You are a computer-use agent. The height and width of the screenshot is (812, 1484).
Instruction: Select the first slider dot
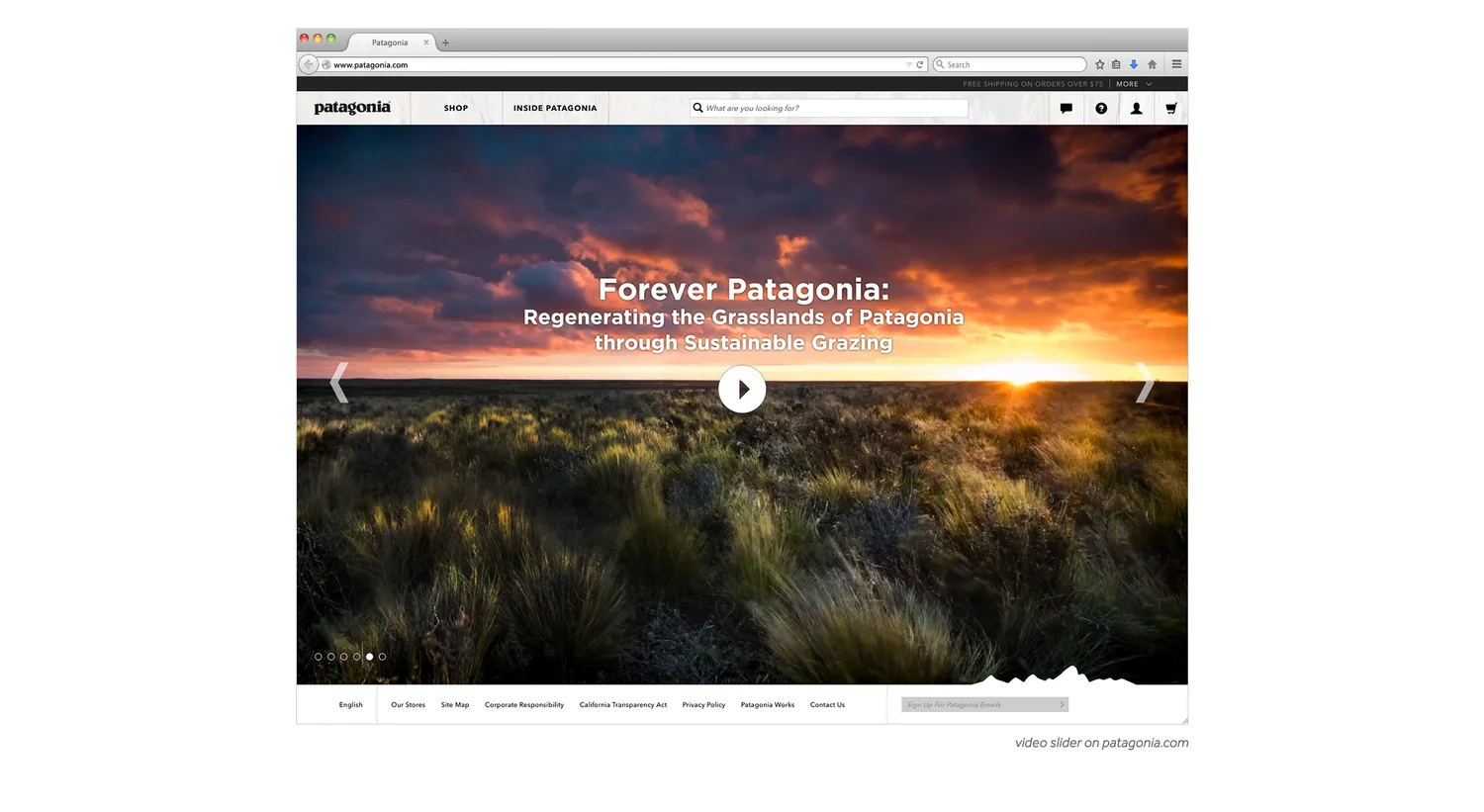319,657
